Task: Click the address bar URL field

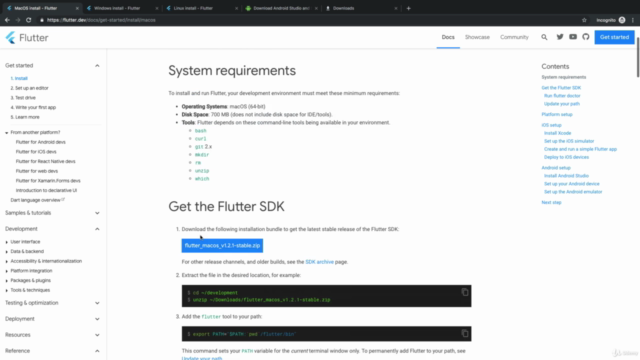Action: pyautogui.click(x=306, y=20)
